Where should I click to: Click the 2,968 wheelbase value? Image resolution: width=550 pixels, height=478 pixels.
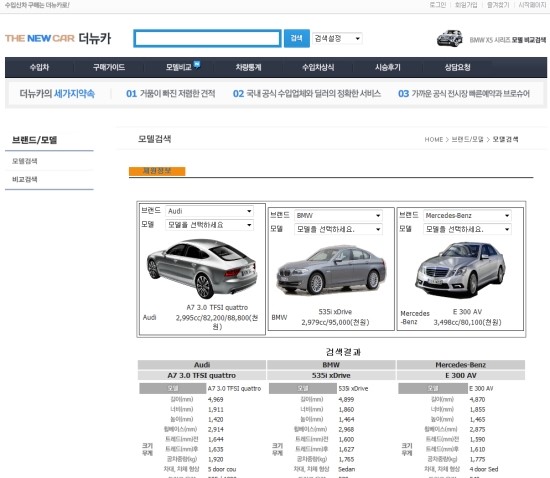346,429
